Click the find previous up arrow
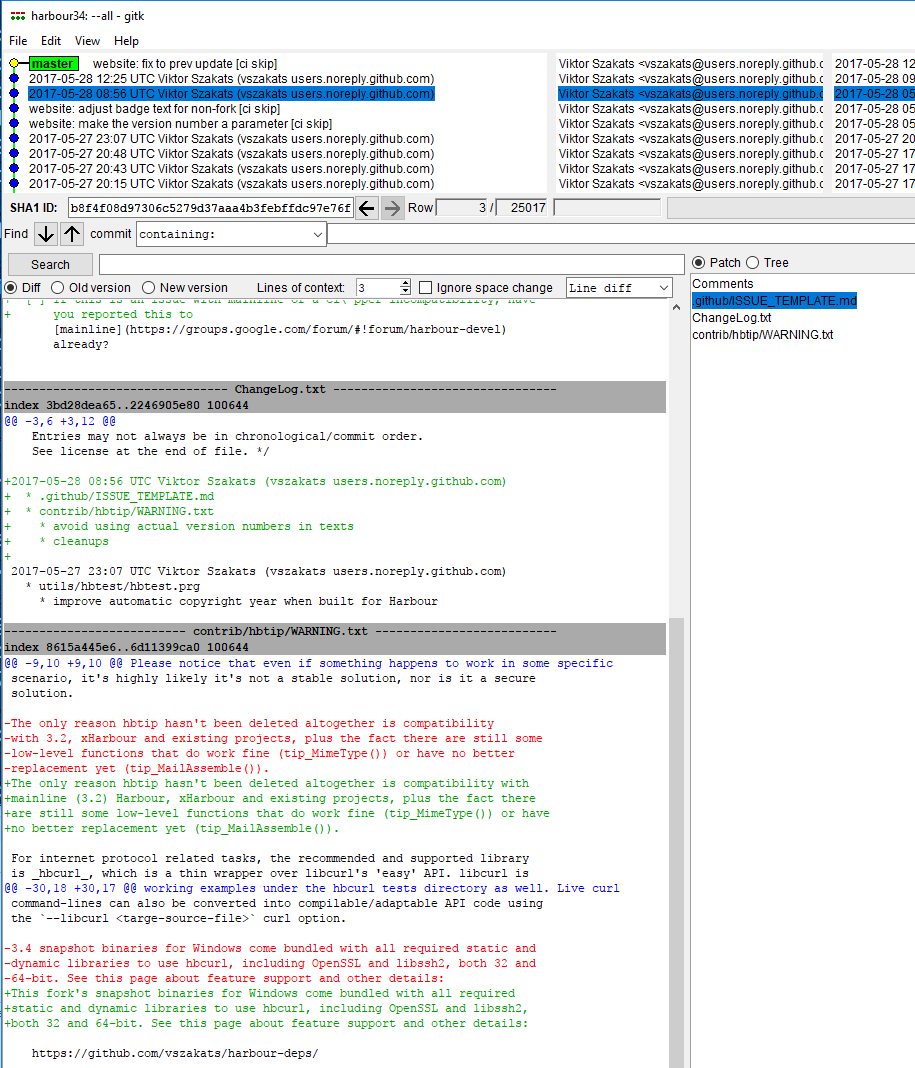Image resolution: width=915 pixels, height=1068 pixels. [x=72, y=234]
